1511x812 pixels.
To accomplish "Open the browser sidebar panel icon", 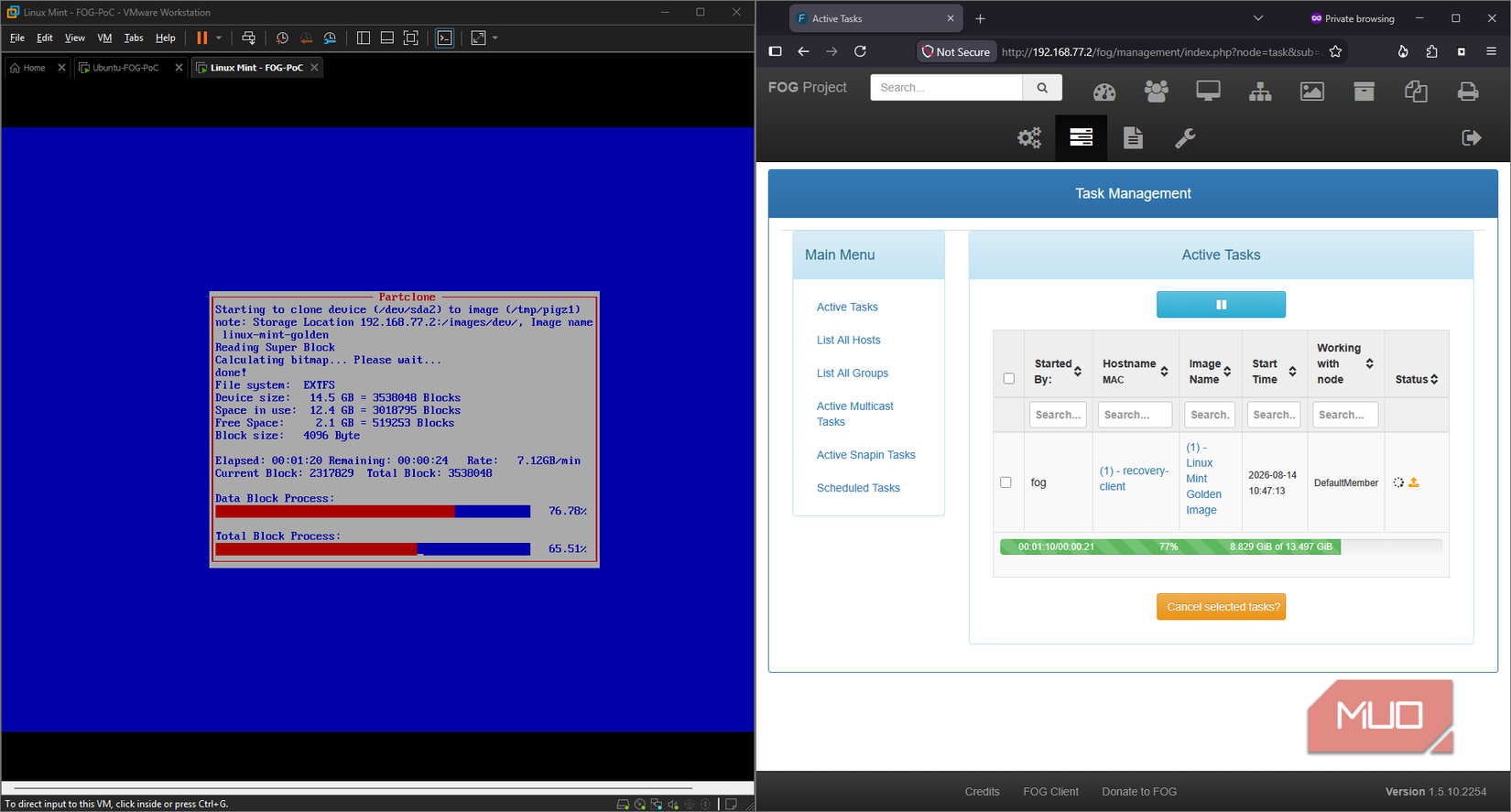I will [775, 51].
